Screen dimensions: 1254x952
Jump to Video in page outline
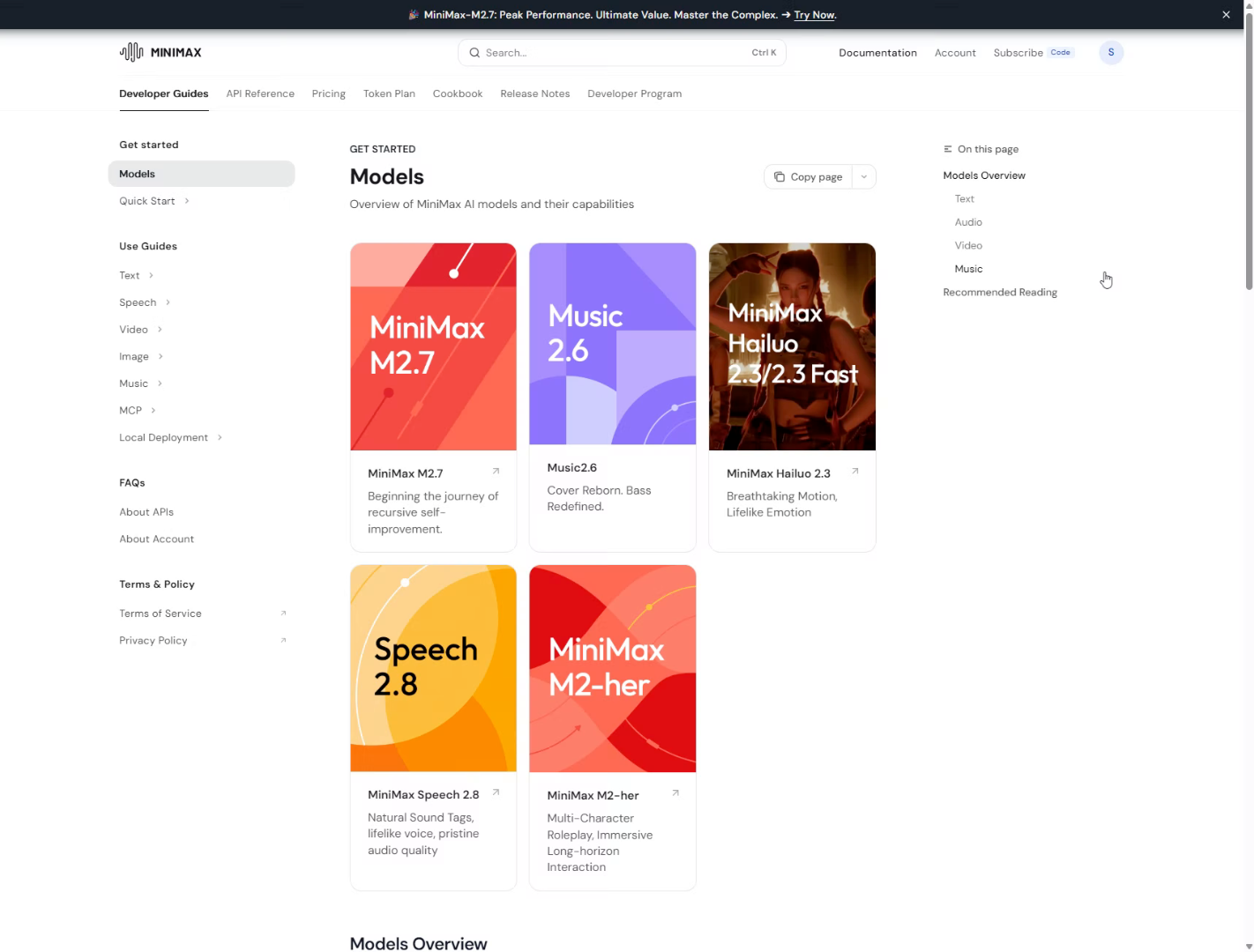pyautogui.click(x=968, y=246)
